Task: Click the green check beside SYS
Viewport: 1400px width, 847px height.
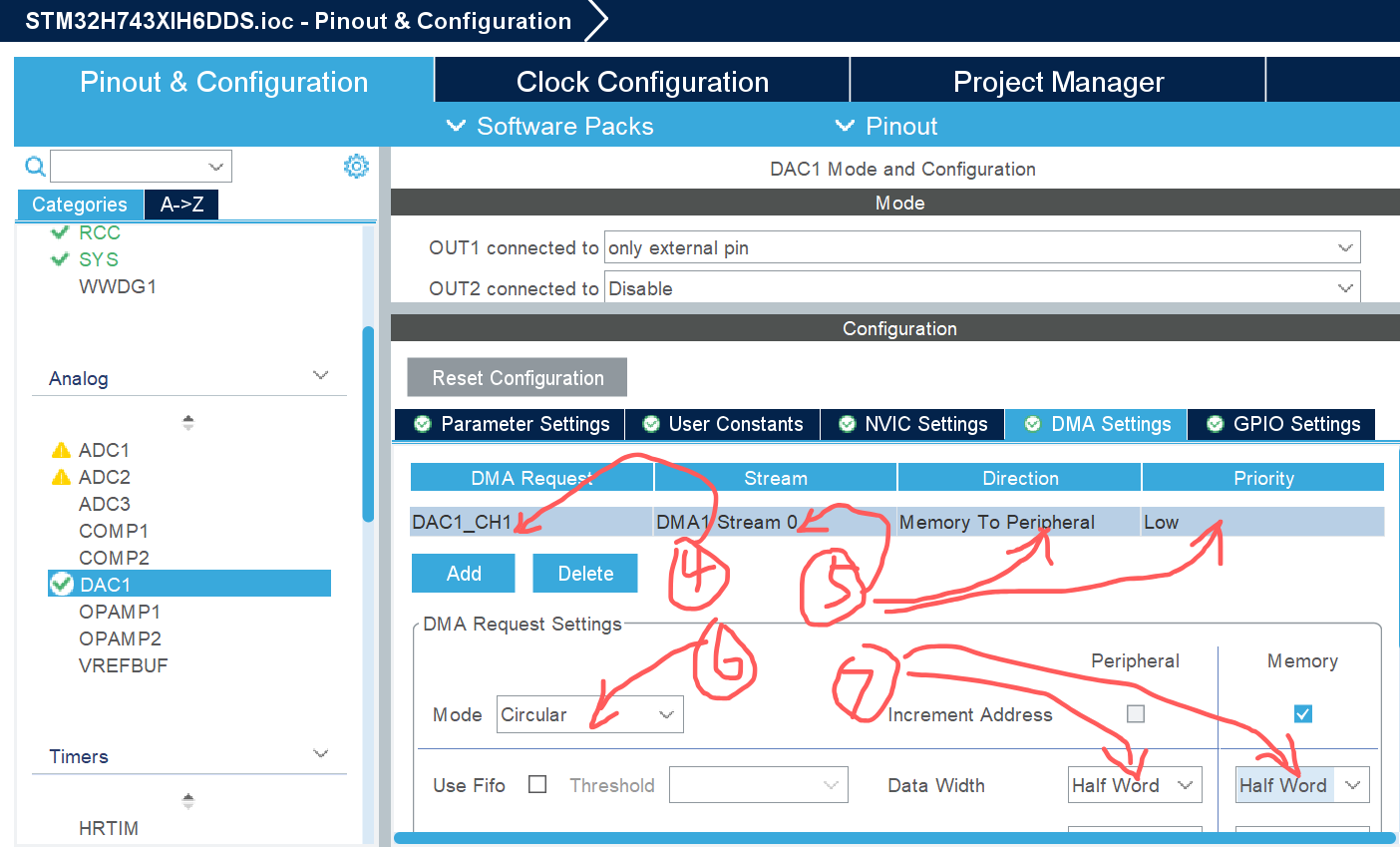Action: [x=60, y=259]
